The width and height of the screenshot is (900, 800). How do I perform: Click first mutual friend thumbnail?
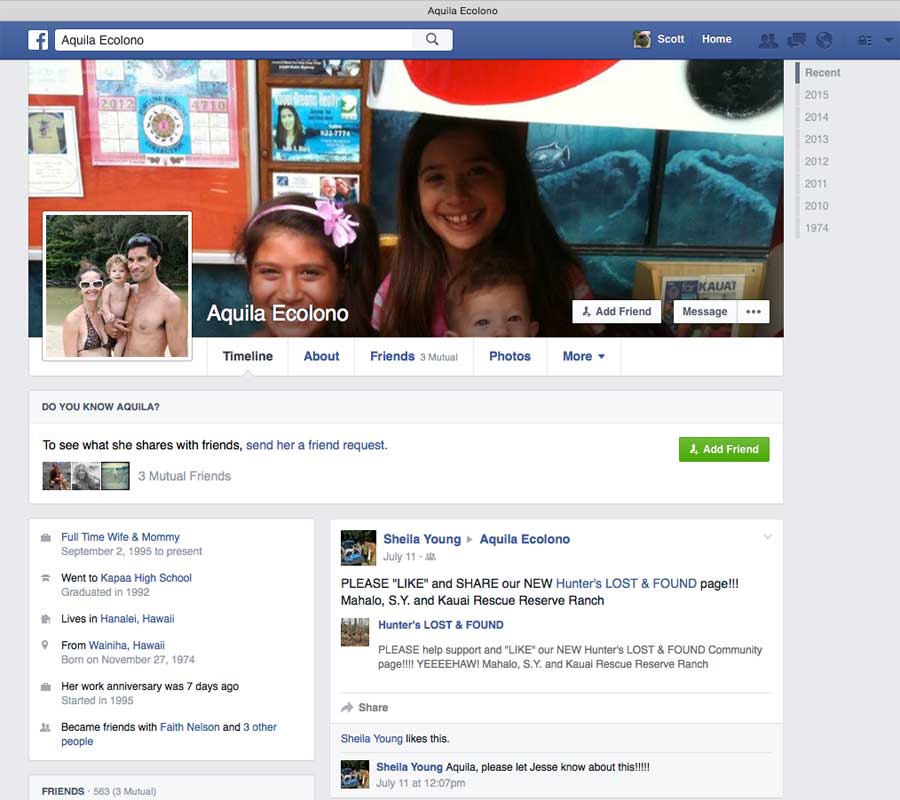[x=57, y=476]
